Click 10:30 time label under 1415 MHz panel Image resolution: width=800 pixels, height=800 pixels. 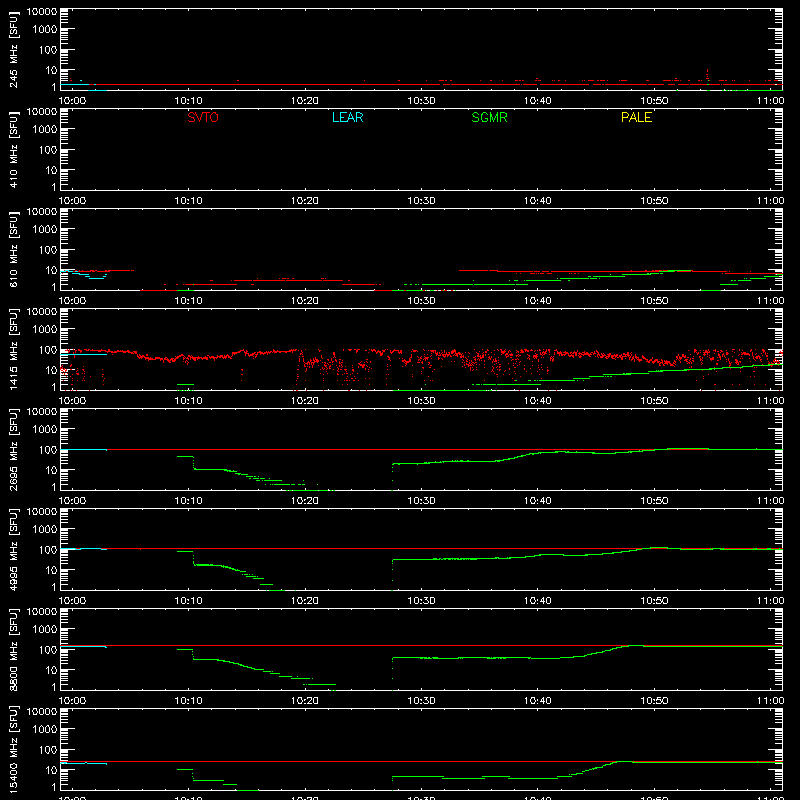(421, 401)
